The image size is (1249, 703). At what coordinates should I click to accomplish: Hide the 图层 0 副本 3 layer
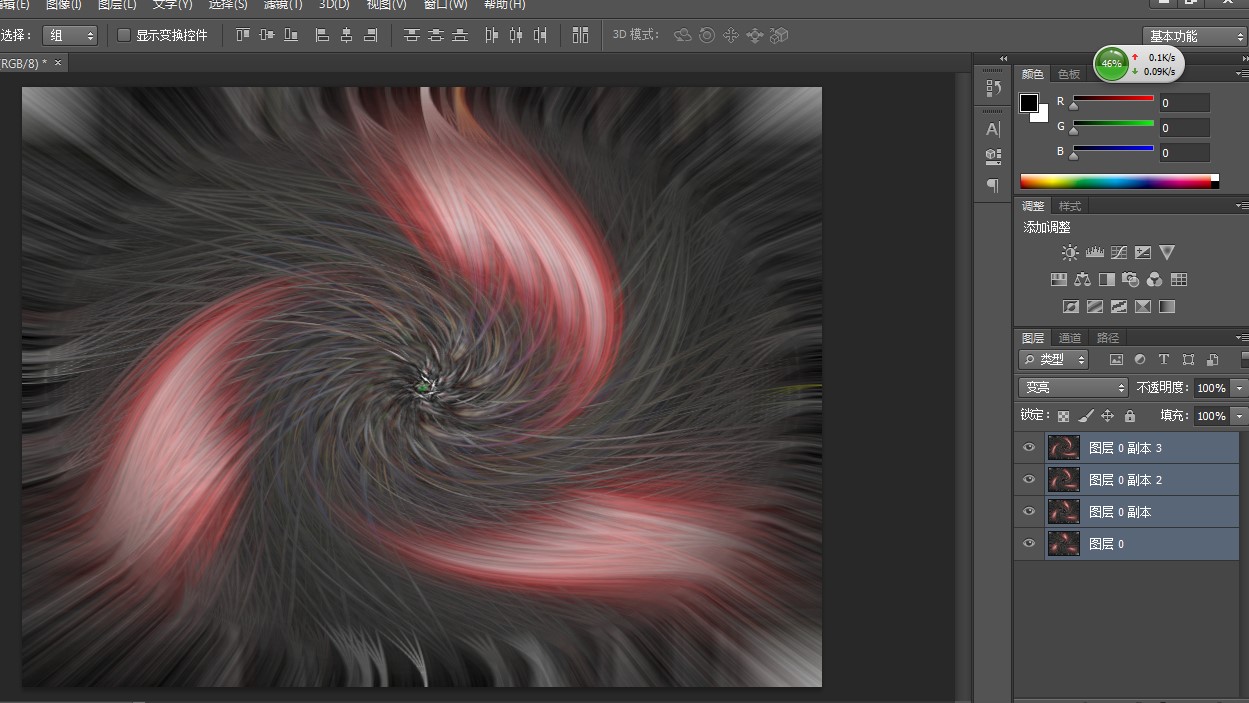pyautogui.click(x=1029, y=448)
